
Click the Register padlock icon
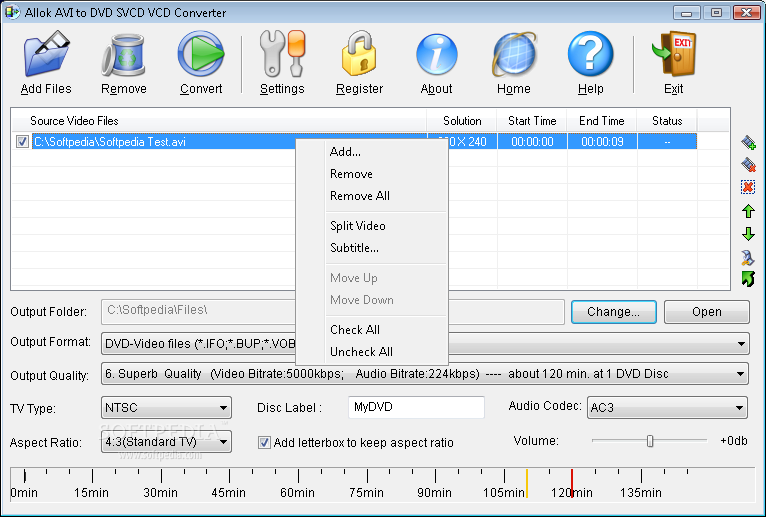tap(359, 54)
